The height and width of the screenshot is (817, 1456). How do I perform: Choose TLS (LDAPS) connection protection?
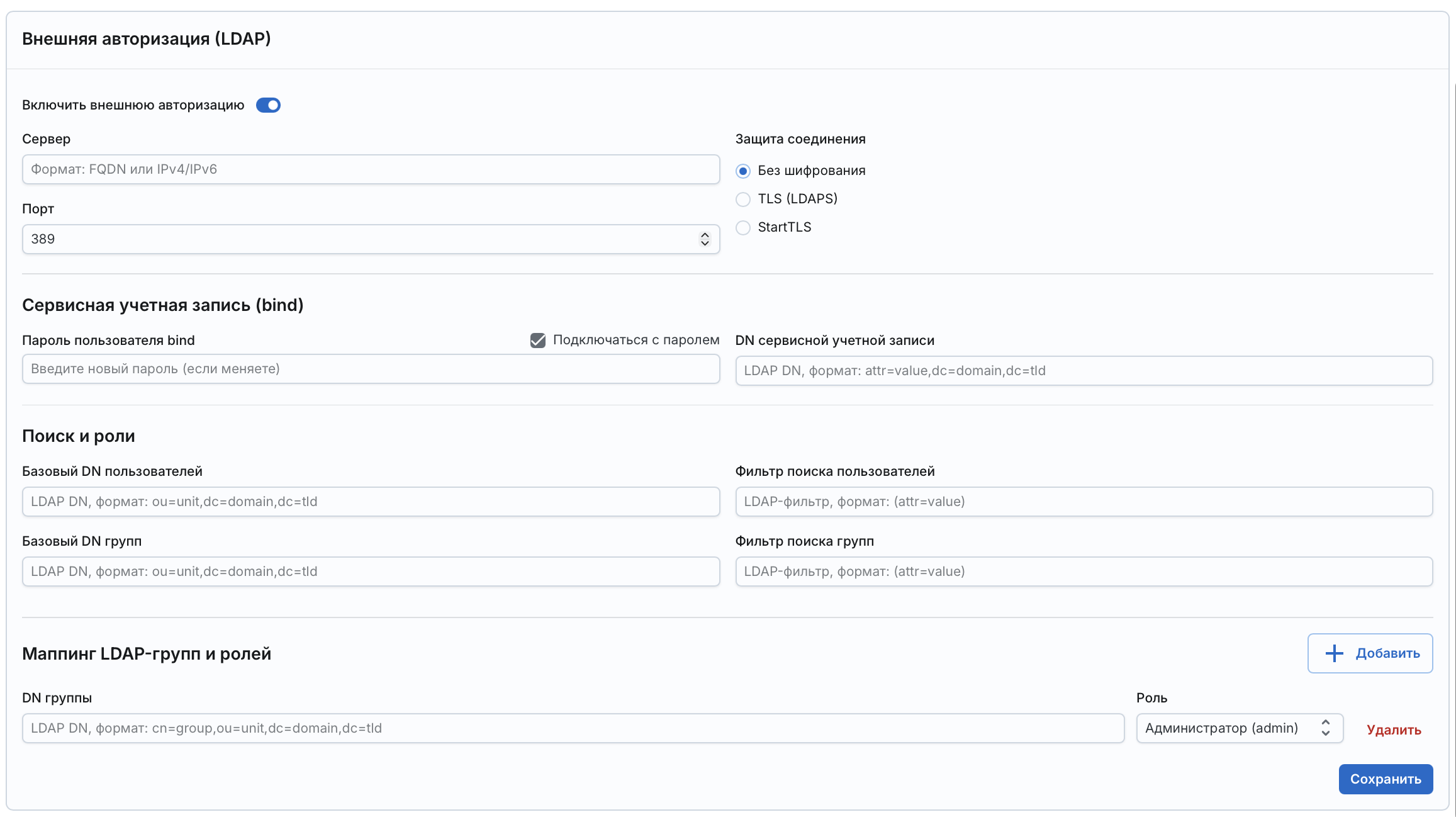743,200
